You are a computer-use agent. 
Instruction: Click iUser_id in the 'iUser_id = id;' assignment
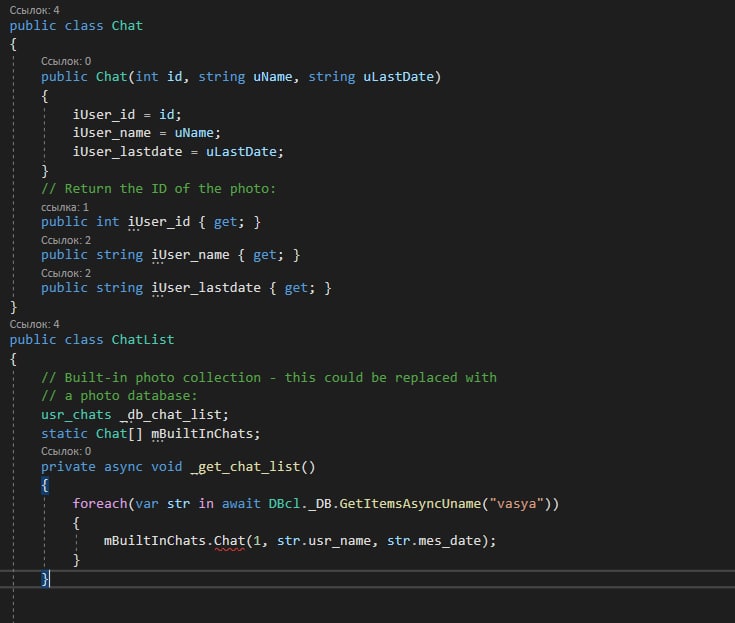pos(104,115)
